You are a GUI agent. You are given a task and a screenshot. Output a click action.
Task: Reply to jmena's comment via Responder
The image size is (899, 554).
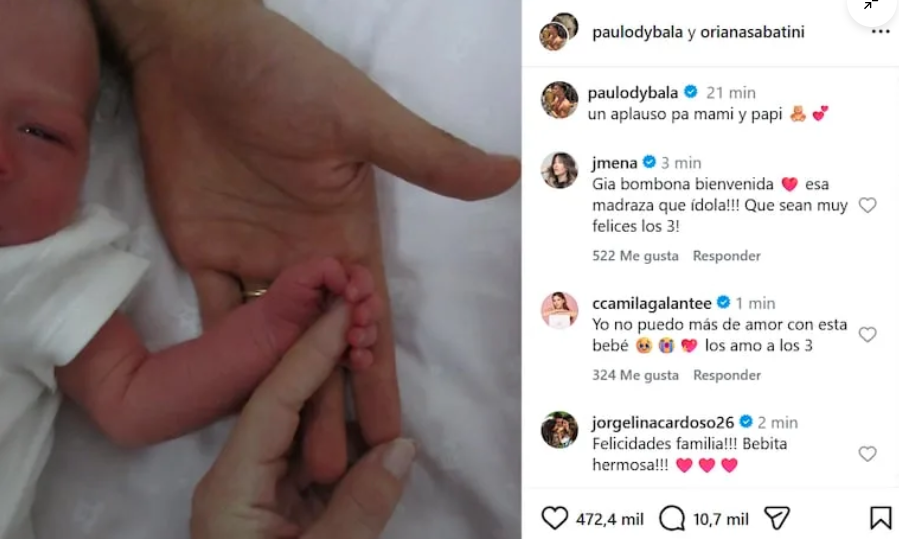[x=726, y=256]
